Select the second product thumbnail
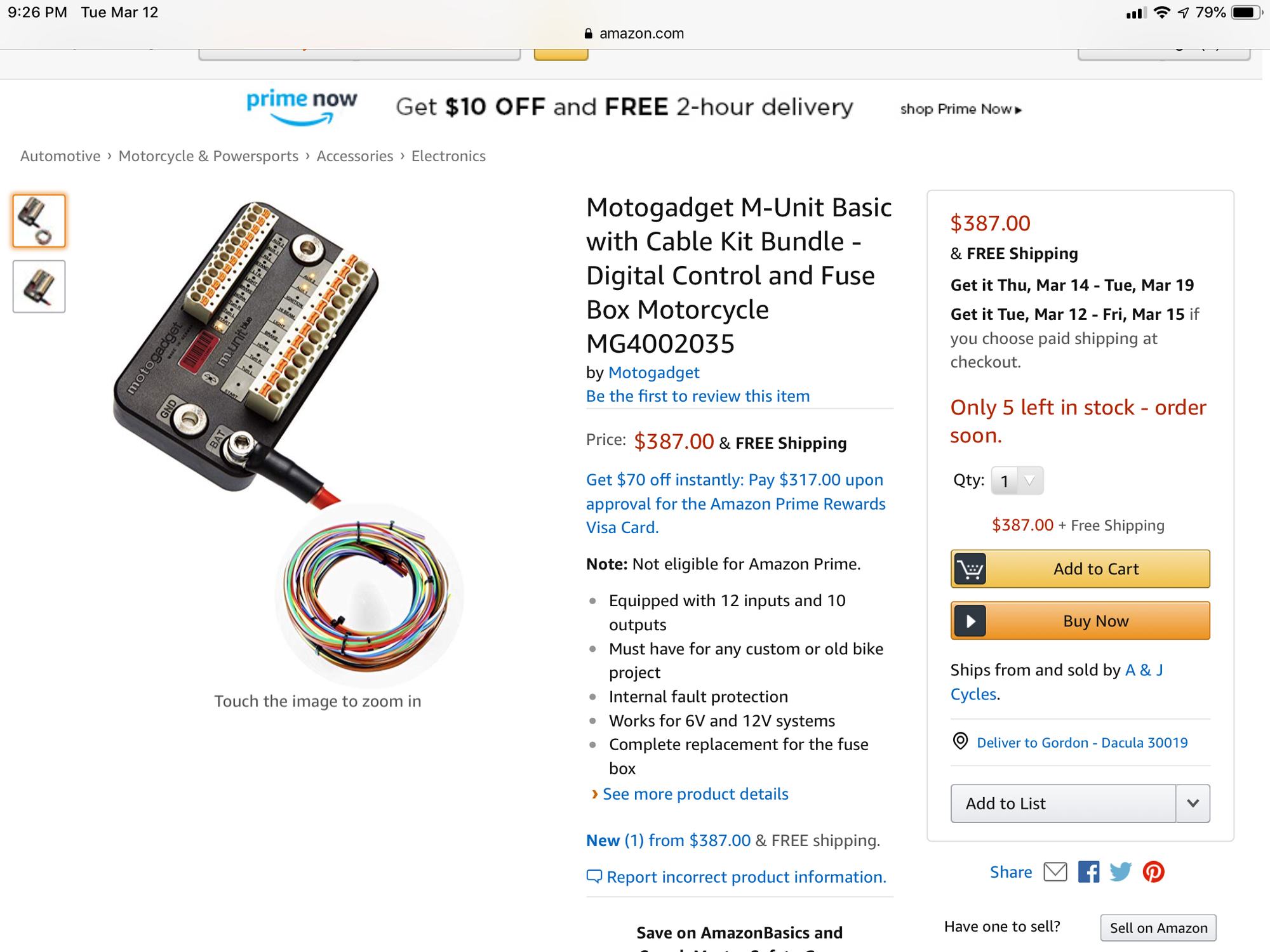Screen dimensions: 1270x952 (x=39, y=286)
